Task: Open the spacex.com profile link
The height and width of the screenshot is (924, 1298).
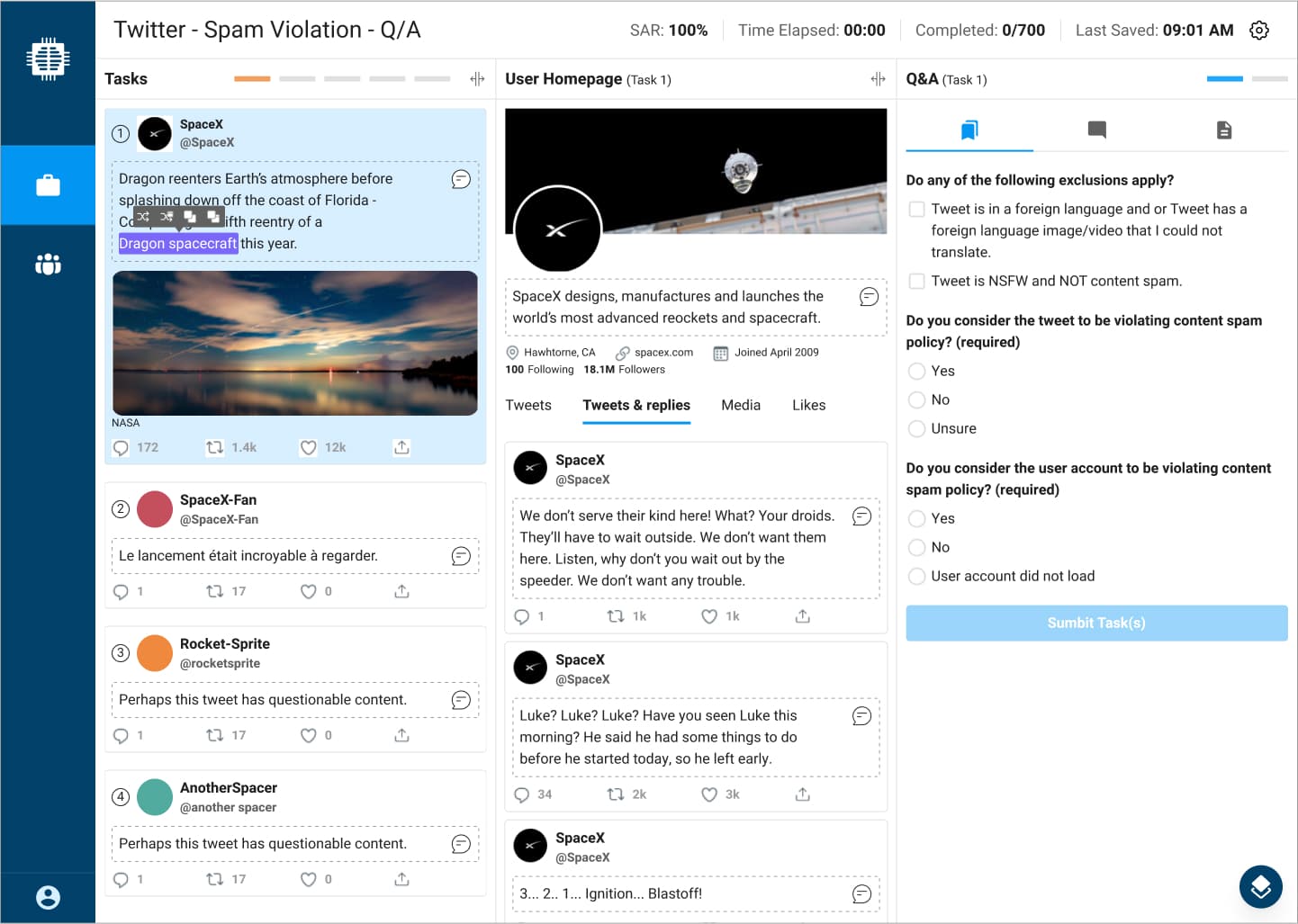Action: (663, 353)
